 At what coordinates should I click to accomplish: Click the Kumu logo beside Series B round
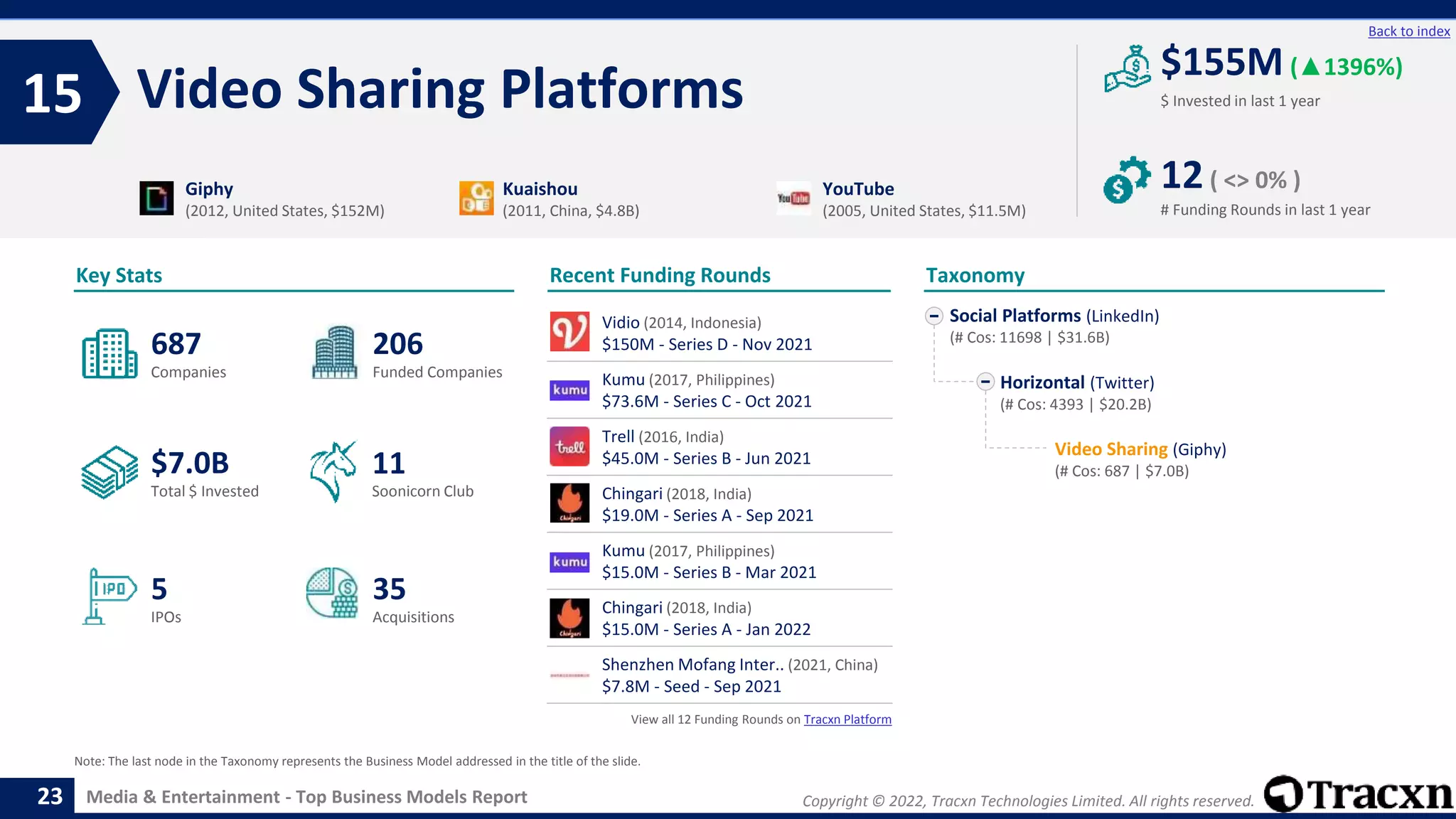[569, 562]
